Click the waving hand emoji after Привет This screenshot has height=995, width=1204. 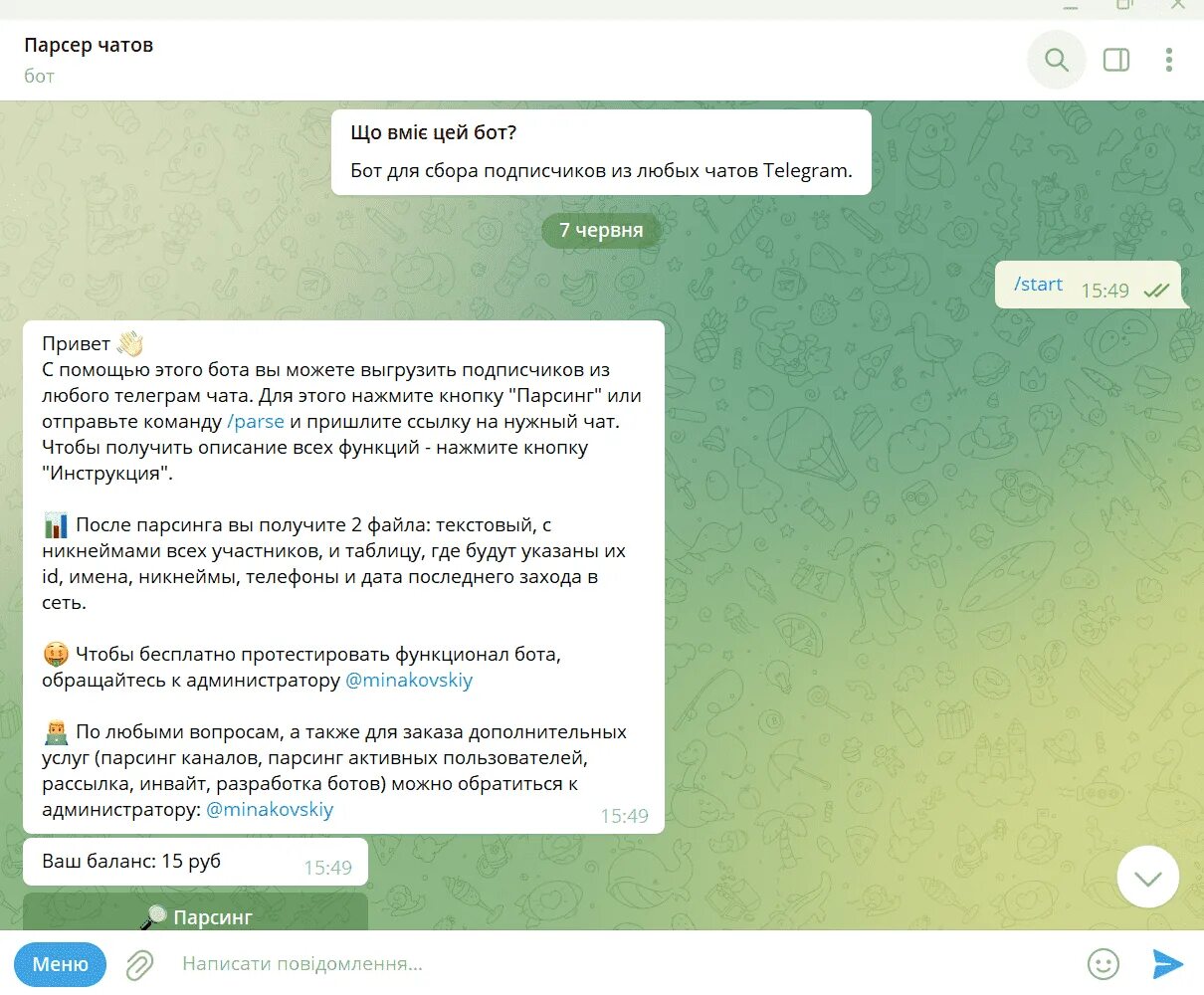(130, 344)
